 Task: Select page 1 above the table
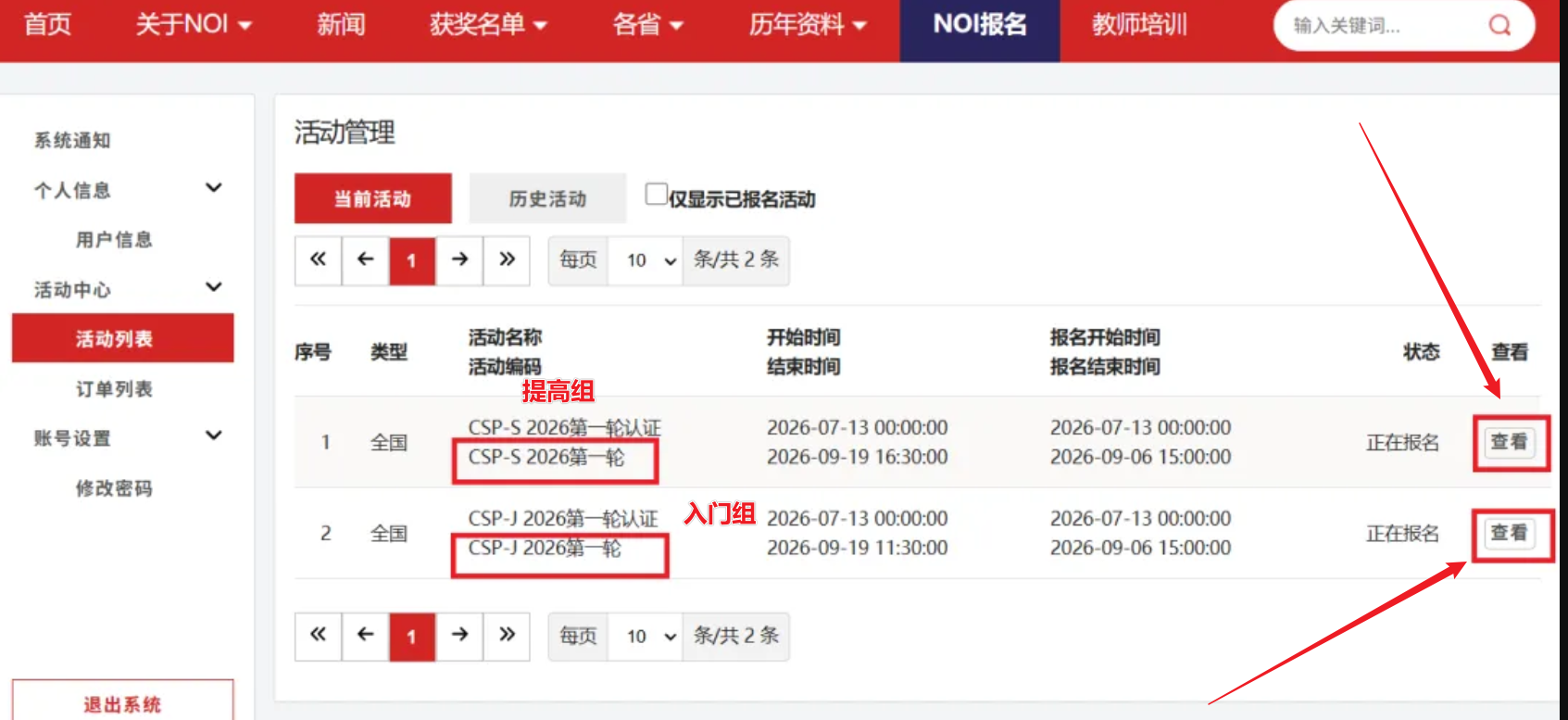tap(412, 260)
